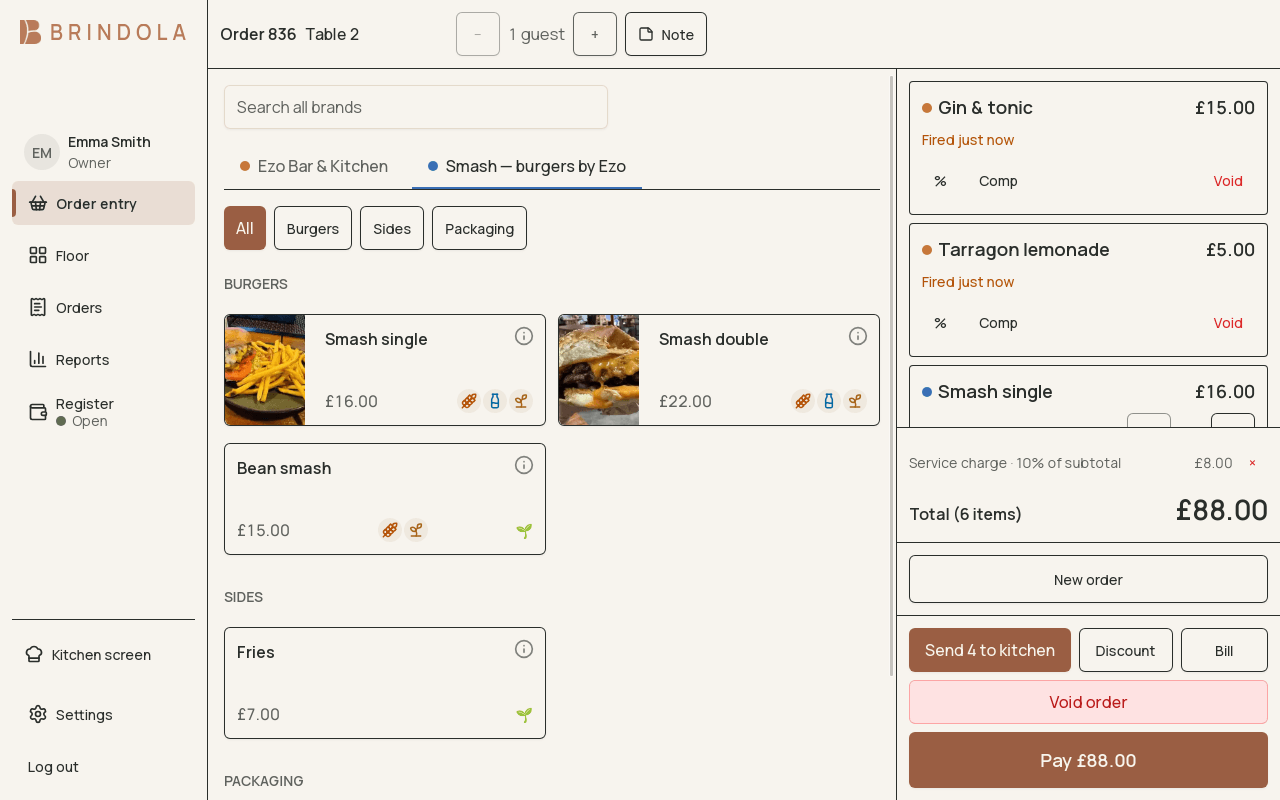This screenshot has width=1280, height=800.
Task: Comp the Gin & tonic
Action: pos(998,181)
